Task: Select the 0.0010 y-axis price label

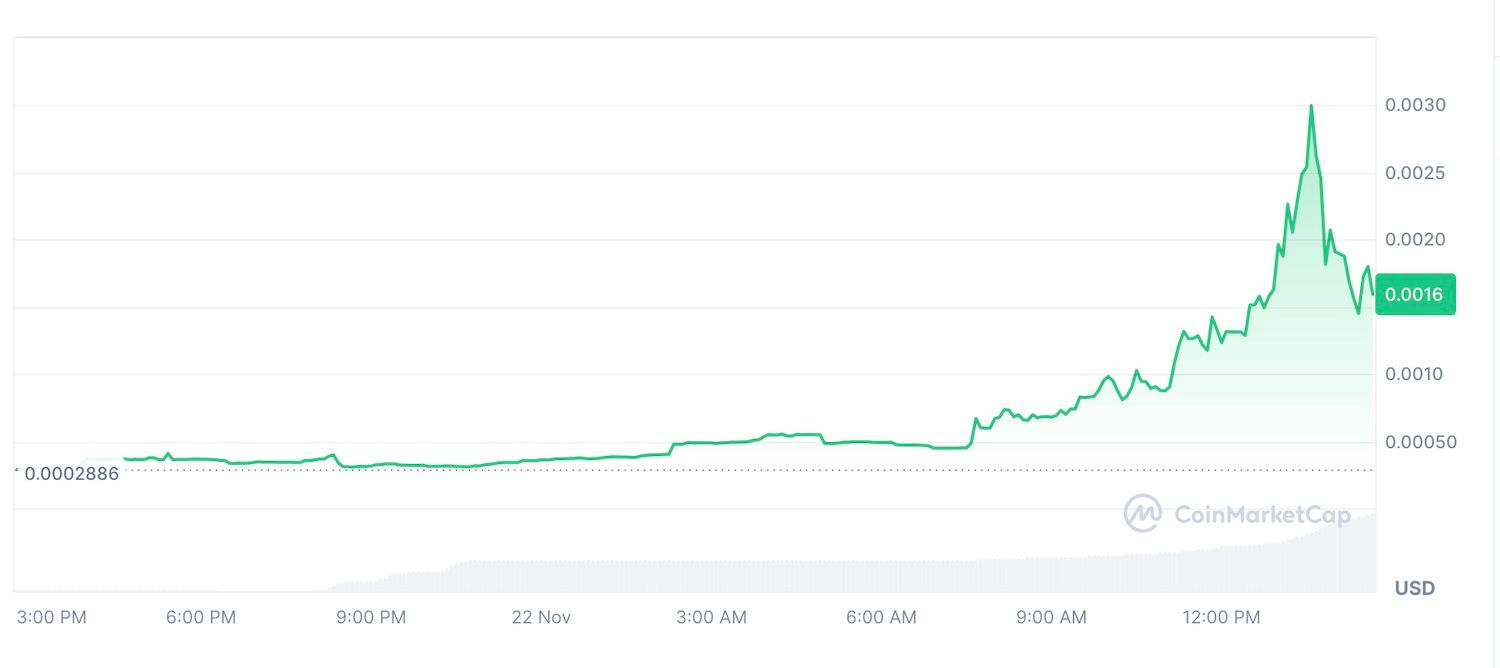Action: 1415,374
